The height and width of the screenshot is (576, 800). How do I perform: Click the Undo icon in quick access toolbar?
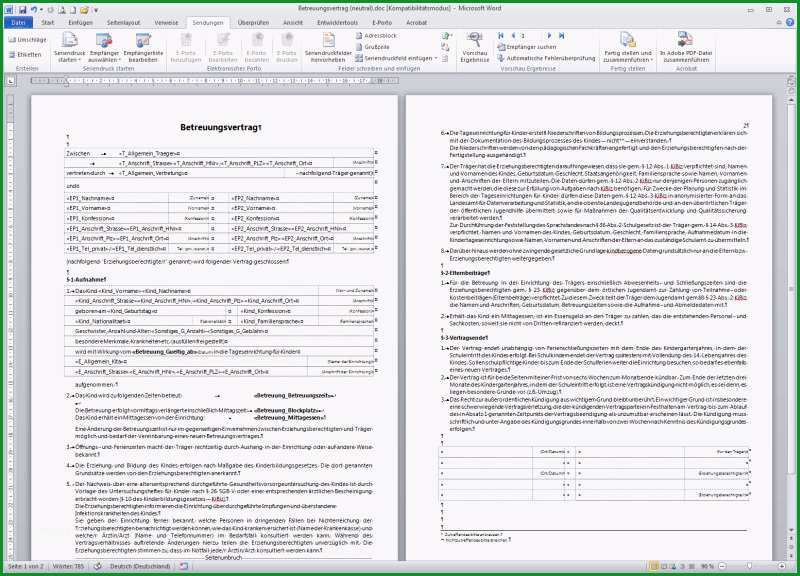point(34,9)
